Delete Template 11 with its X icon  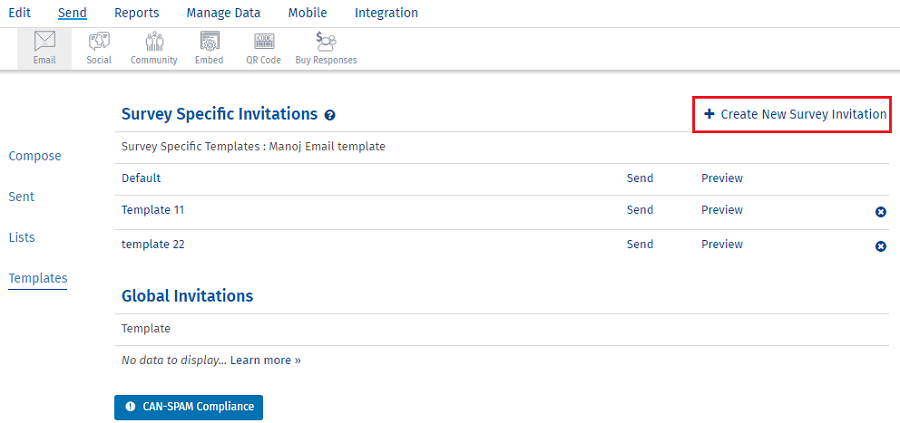click(880, 212)
